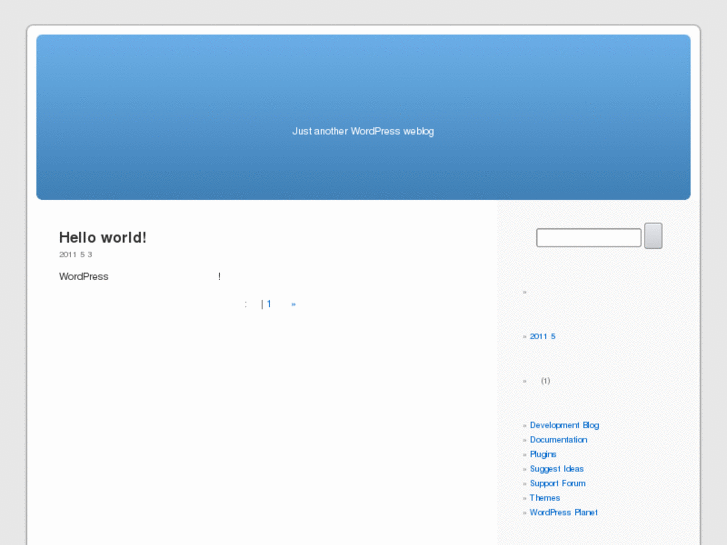The image size is (727, 545).
Task: Click the search submit button
Action: click(x=653, y=236)
